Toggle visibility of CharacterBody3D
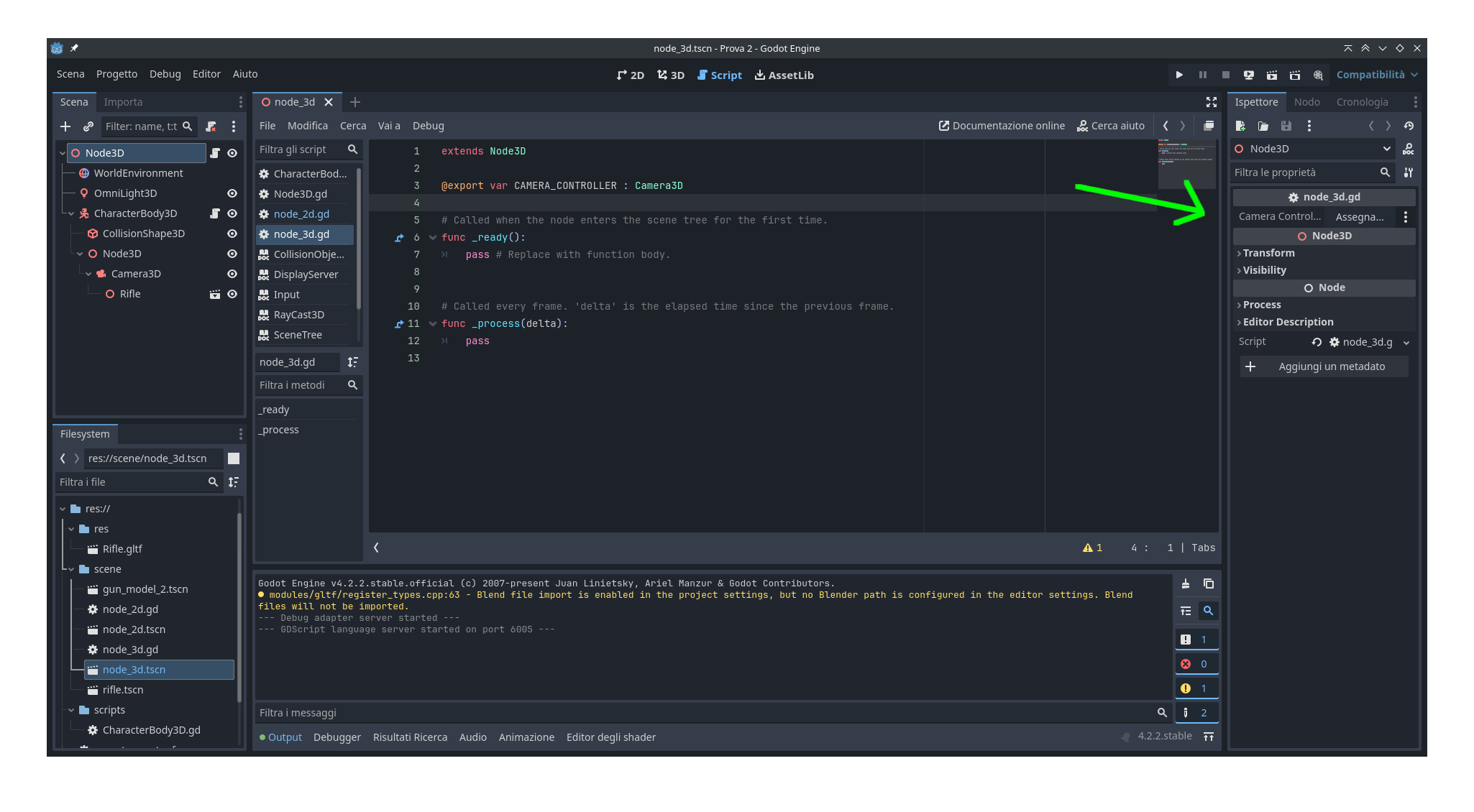The image size is (1474, 812). tap(232, 213)
